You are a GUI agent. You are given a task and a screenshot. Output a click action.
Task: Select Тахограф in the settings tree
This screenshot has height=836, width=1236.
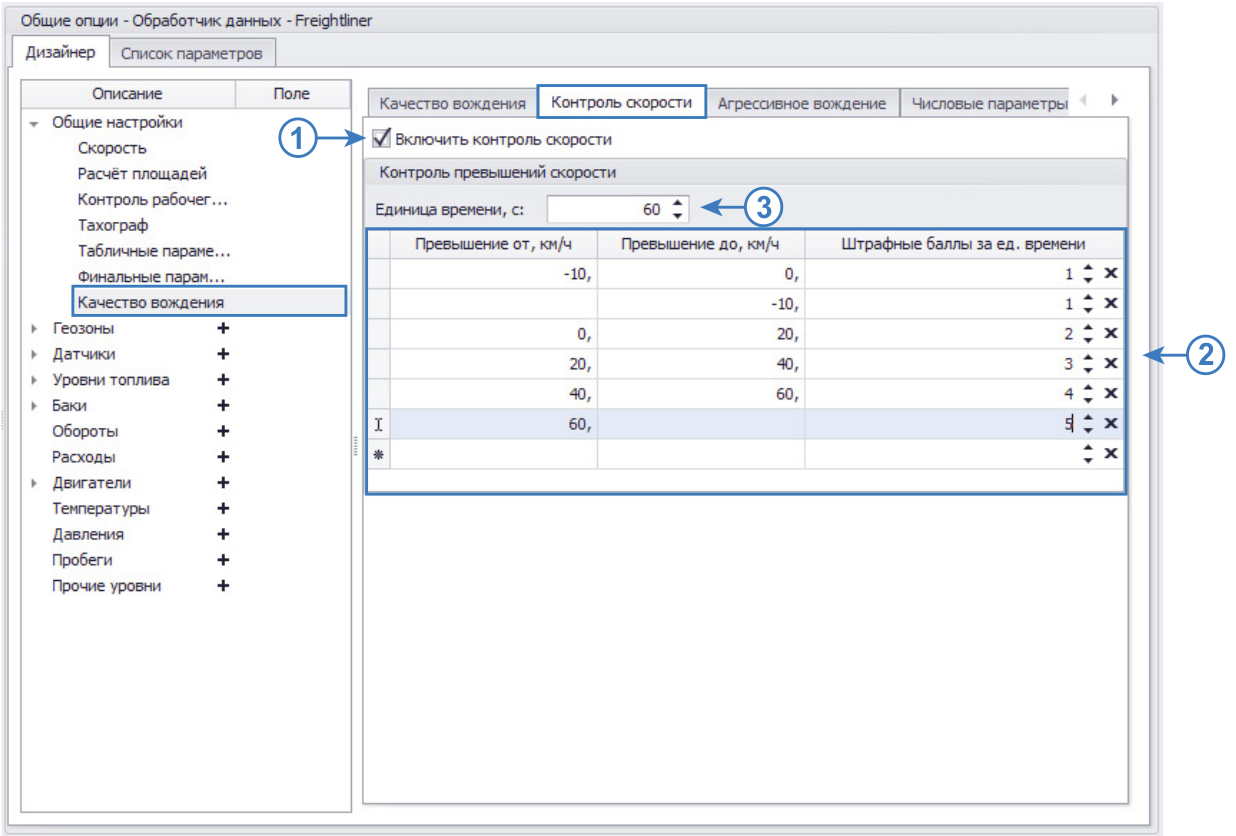(x=113, y=225)
